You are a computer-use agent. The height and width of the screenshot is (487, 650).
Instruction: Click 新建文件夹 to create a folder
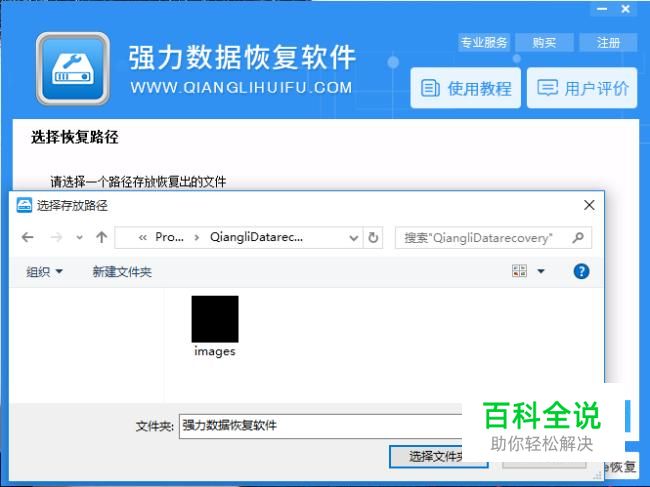point(122,272)
